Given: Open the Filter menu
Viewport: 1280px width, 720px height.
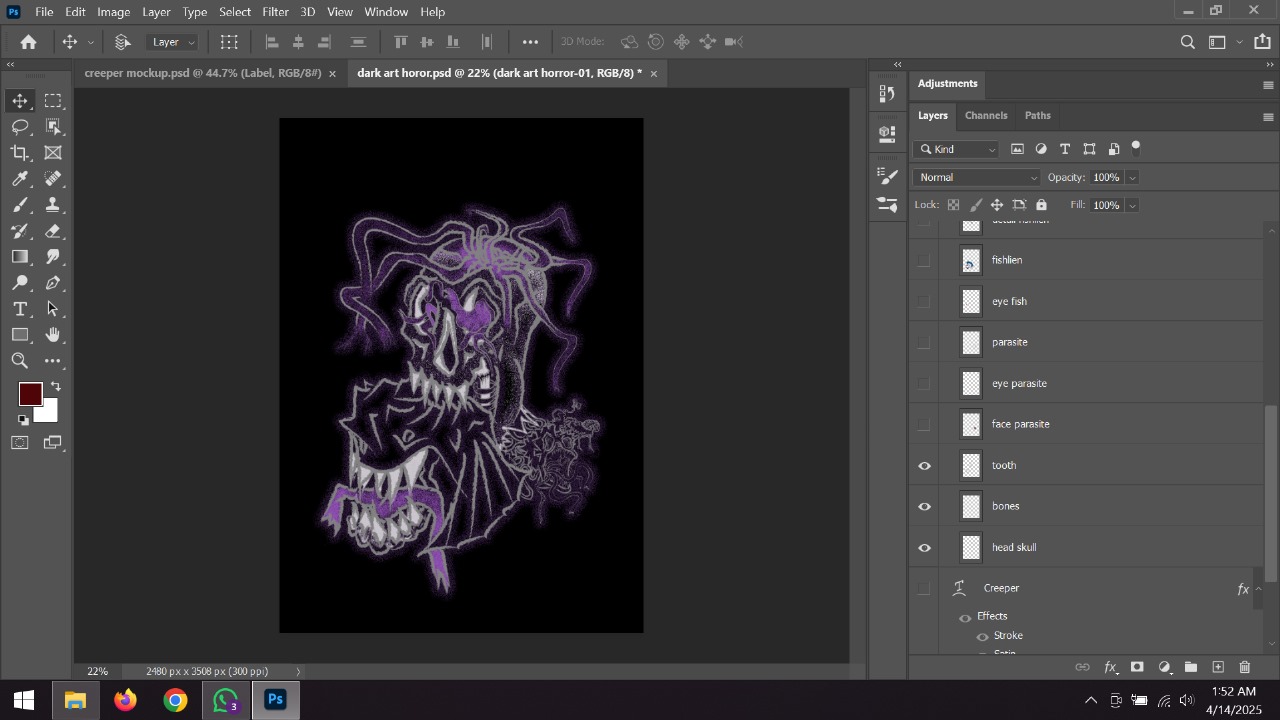Looking at the screenshot, I should tap(276, 12).
